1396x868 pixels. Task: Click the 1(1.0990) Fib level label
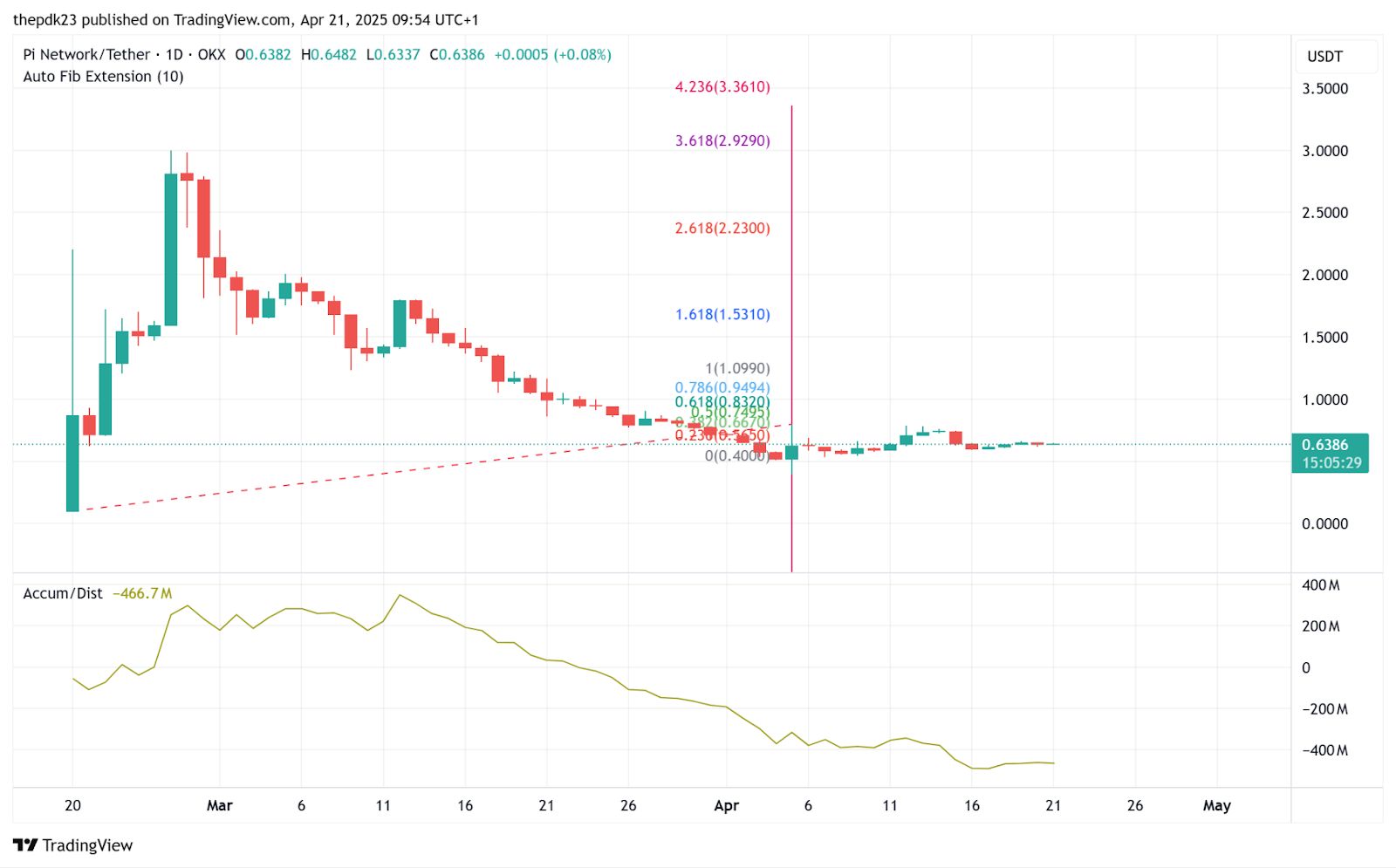pyautogui.click(x=737, y=369)
